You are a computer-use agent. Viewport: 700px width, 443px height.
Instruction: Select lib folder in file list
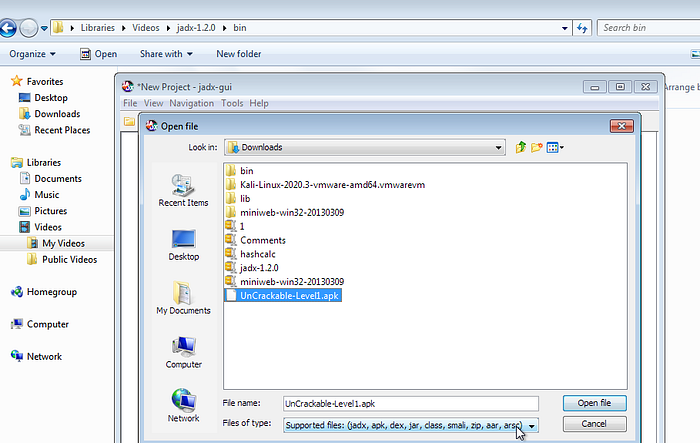[238, 198]
